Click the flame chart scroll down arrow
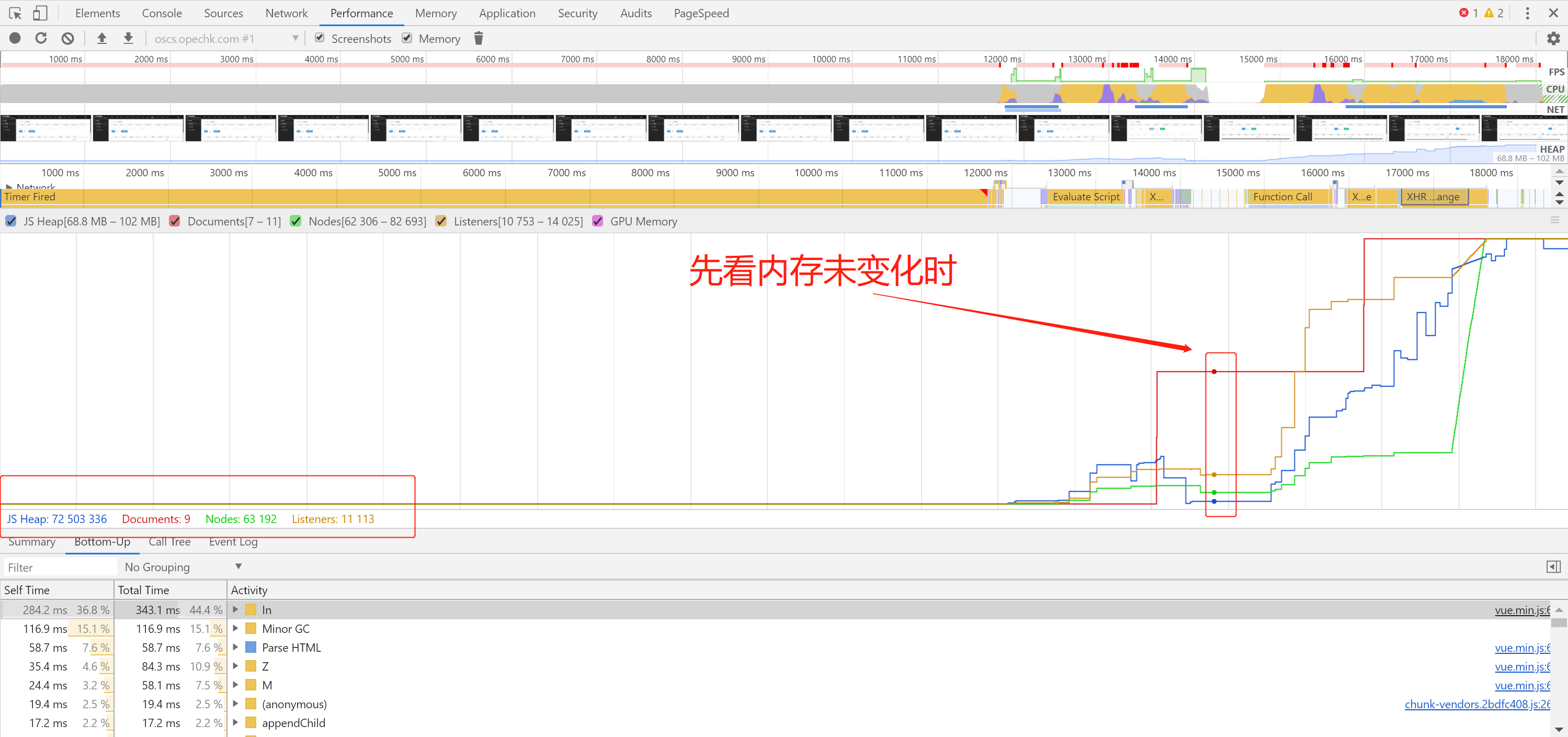The height and width of the screenshot is (737, 1568). click(1559, 201)
